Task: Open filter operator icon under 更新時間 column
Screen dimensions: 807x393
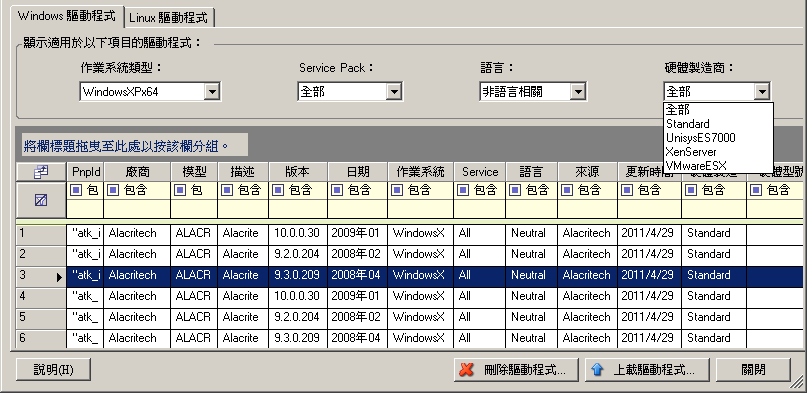Action: pyautogui.click(x=626, y=191)
